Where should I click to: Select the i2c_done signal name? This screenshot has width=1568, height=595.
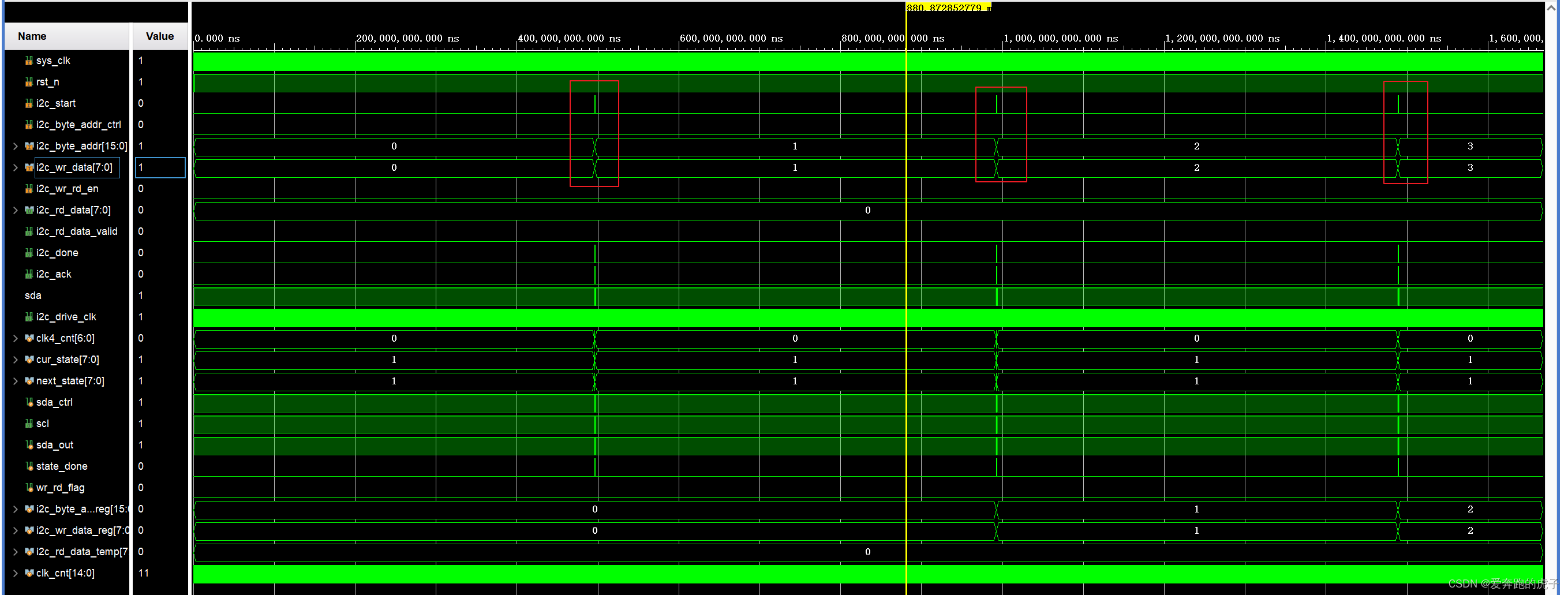click(x=57, y=253)
